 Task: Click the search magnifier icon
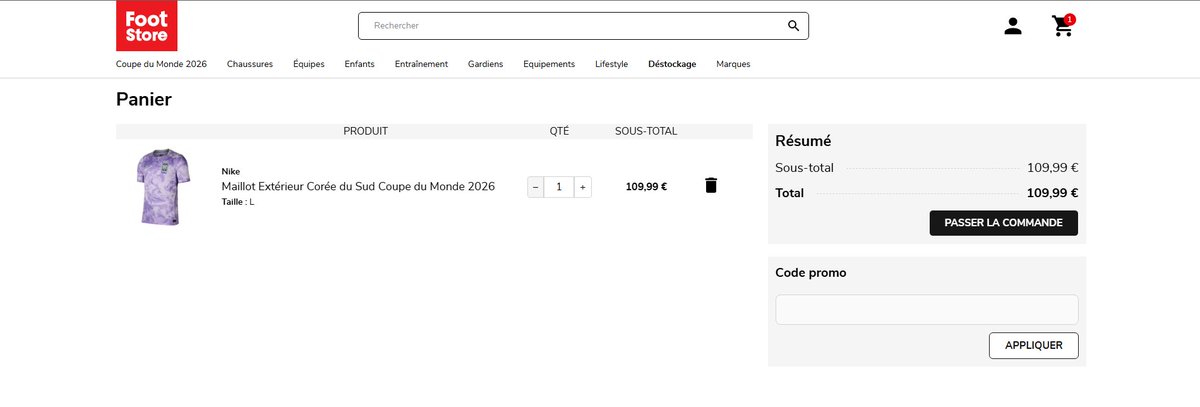coord(793,26)
